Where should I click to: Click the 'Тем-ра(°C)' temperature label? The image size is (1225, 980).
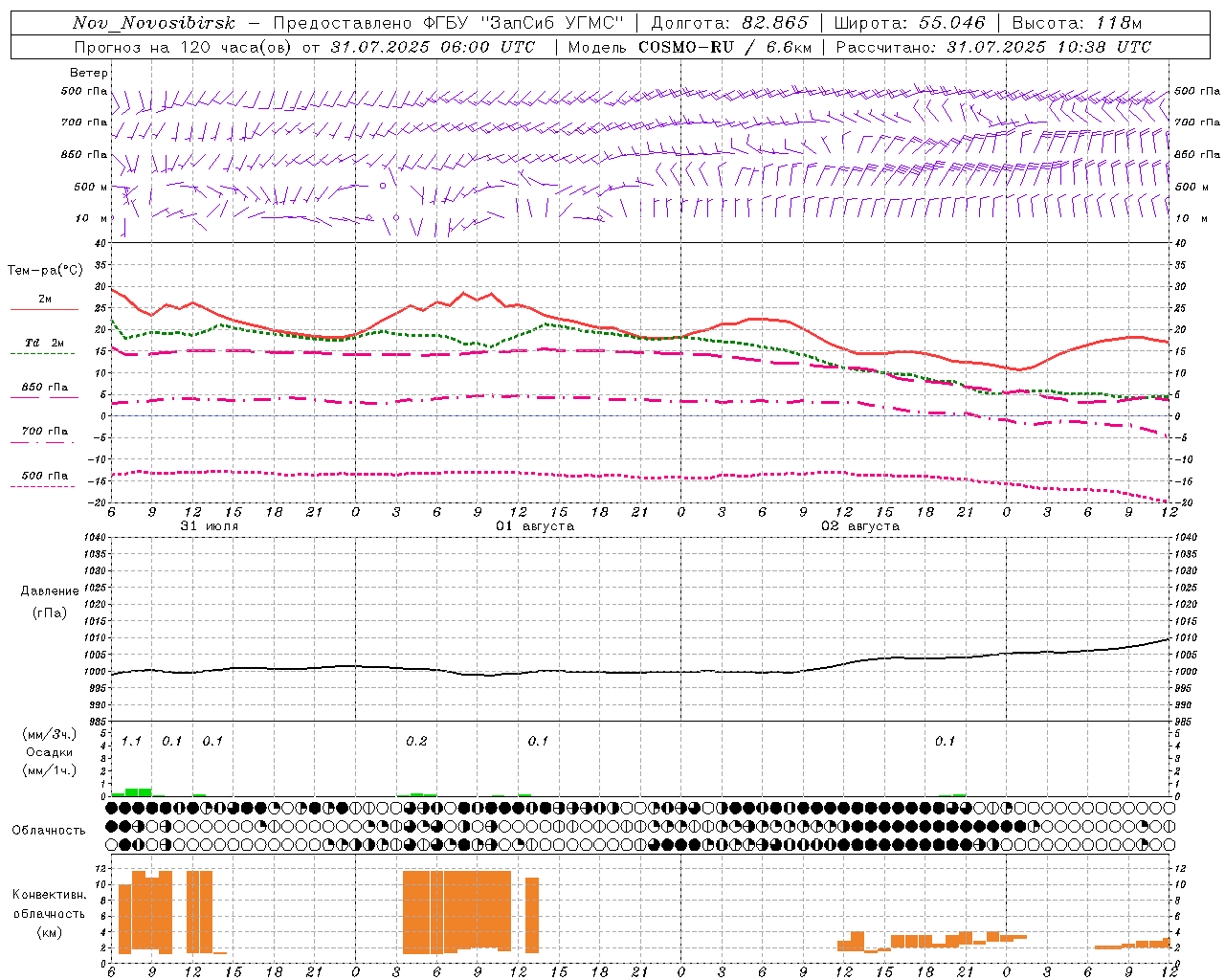(x=44, y=271)
